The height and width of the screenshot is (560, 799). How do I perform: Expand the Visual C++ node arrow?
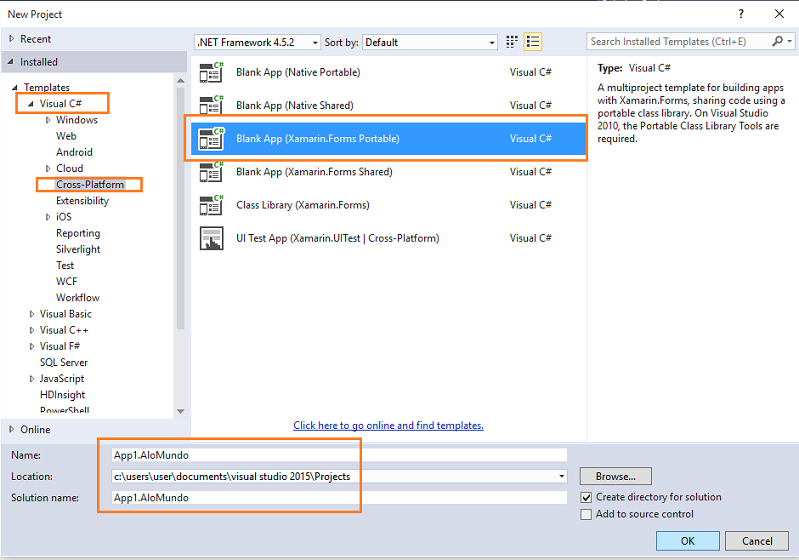(32, 331)
